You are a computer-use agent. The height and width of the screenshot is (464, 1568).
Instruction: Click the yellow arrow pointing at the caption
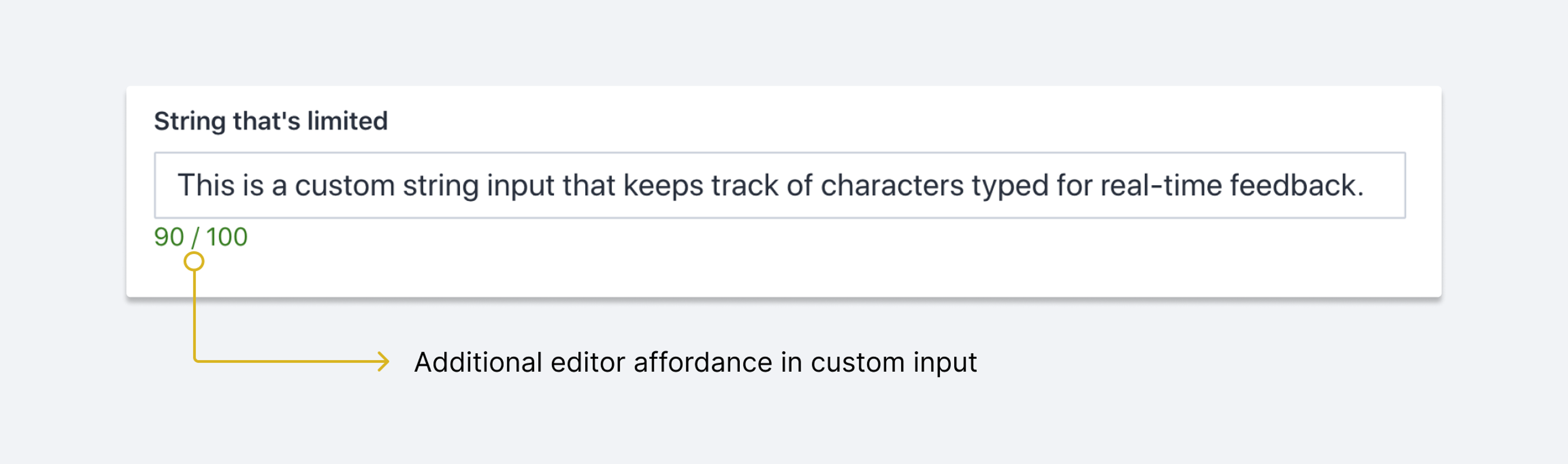coord(382,361)
